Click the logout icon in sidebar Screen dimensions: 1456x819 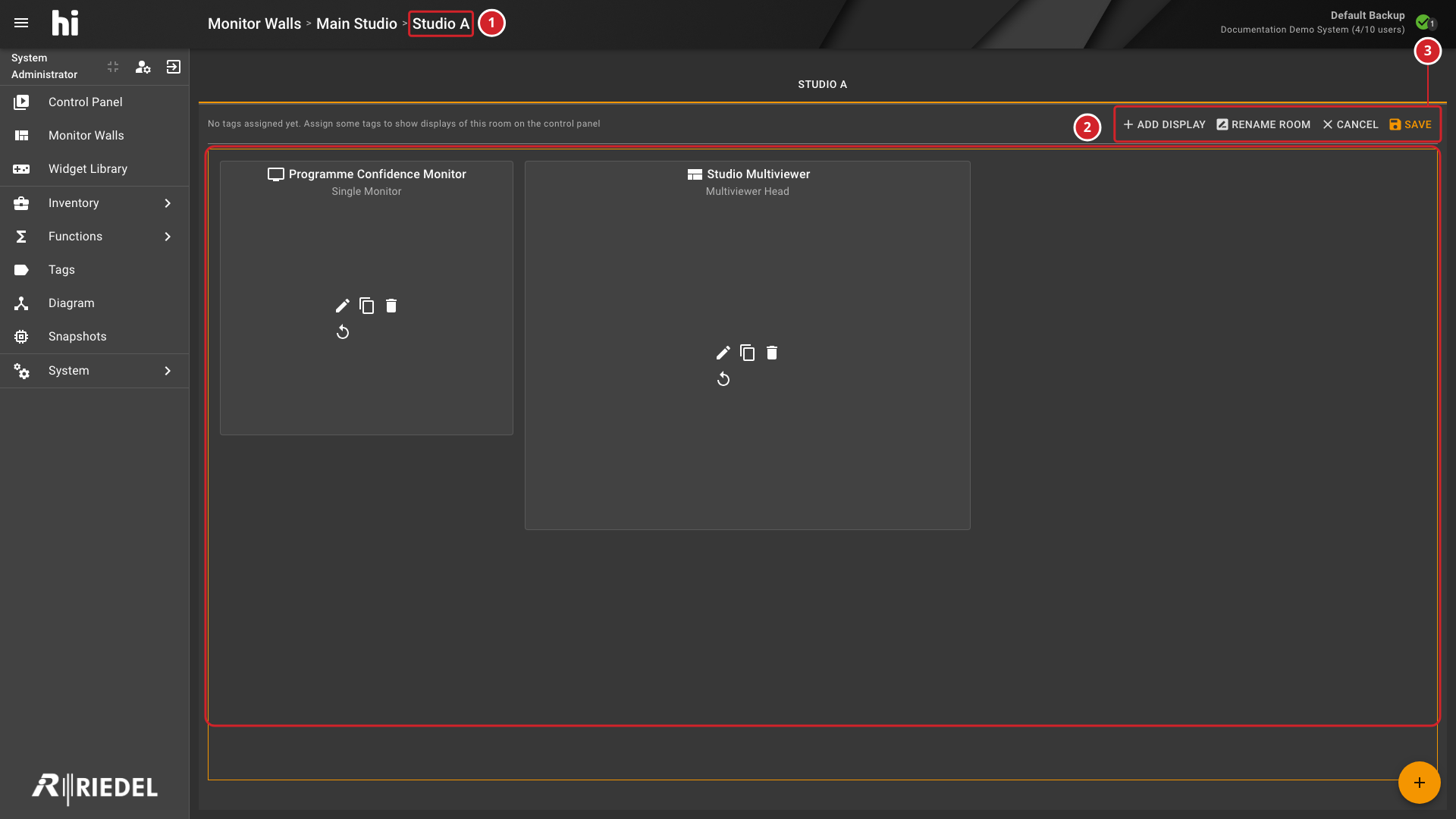[x=174, y=67]
